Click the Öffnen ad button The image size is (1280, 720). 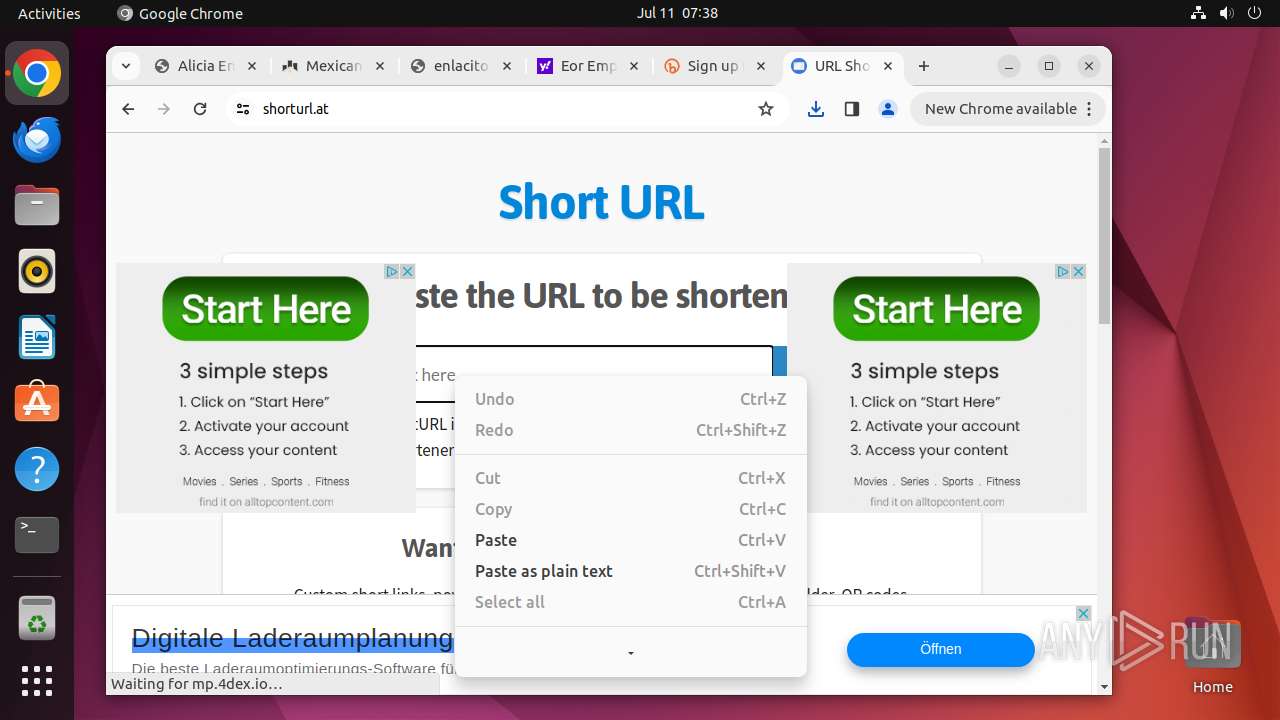point(940,649)
